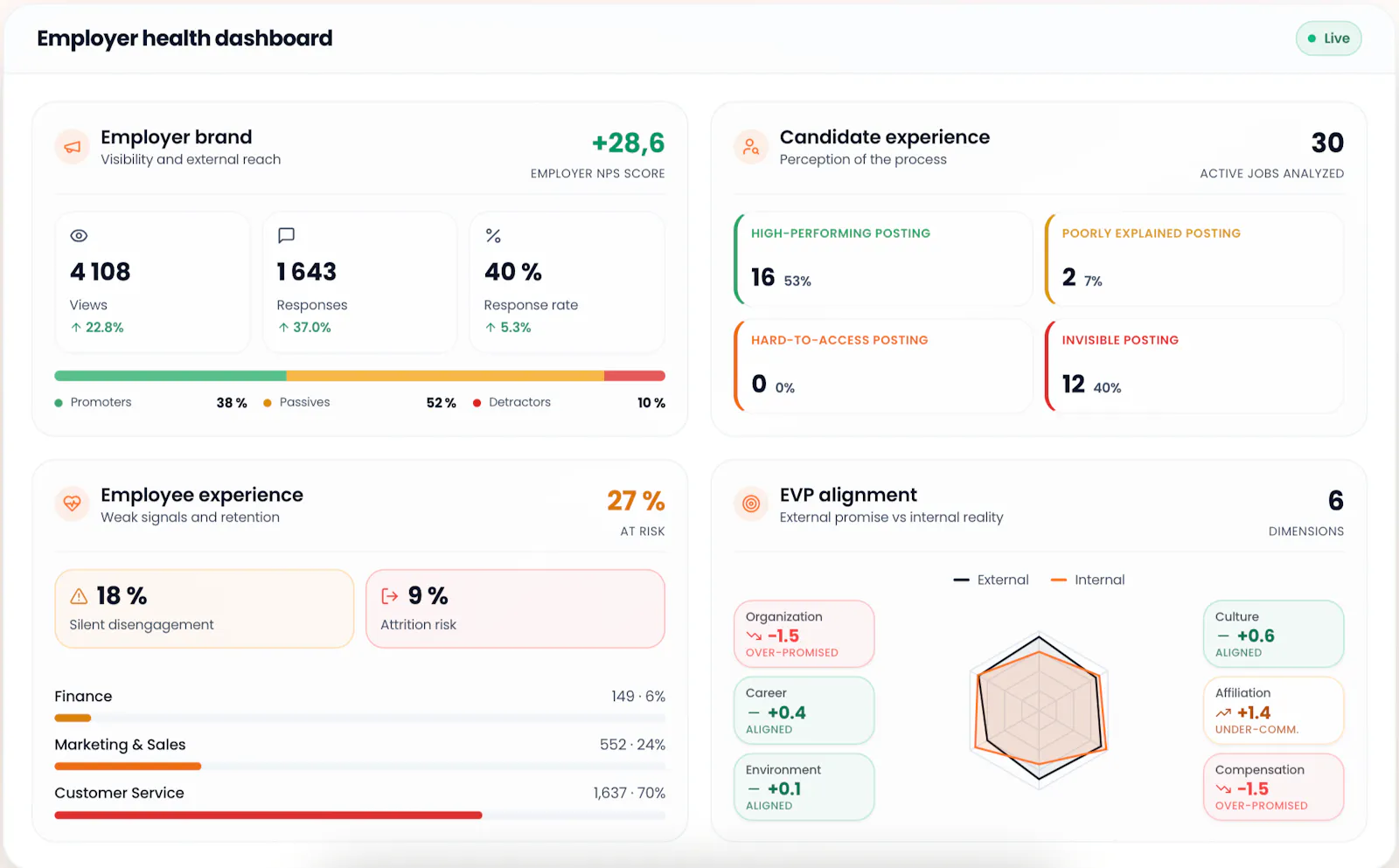1399x868 pixels.
Task: Click the Passives legend label
Action: pyautogui.click(x=304, y=403)
